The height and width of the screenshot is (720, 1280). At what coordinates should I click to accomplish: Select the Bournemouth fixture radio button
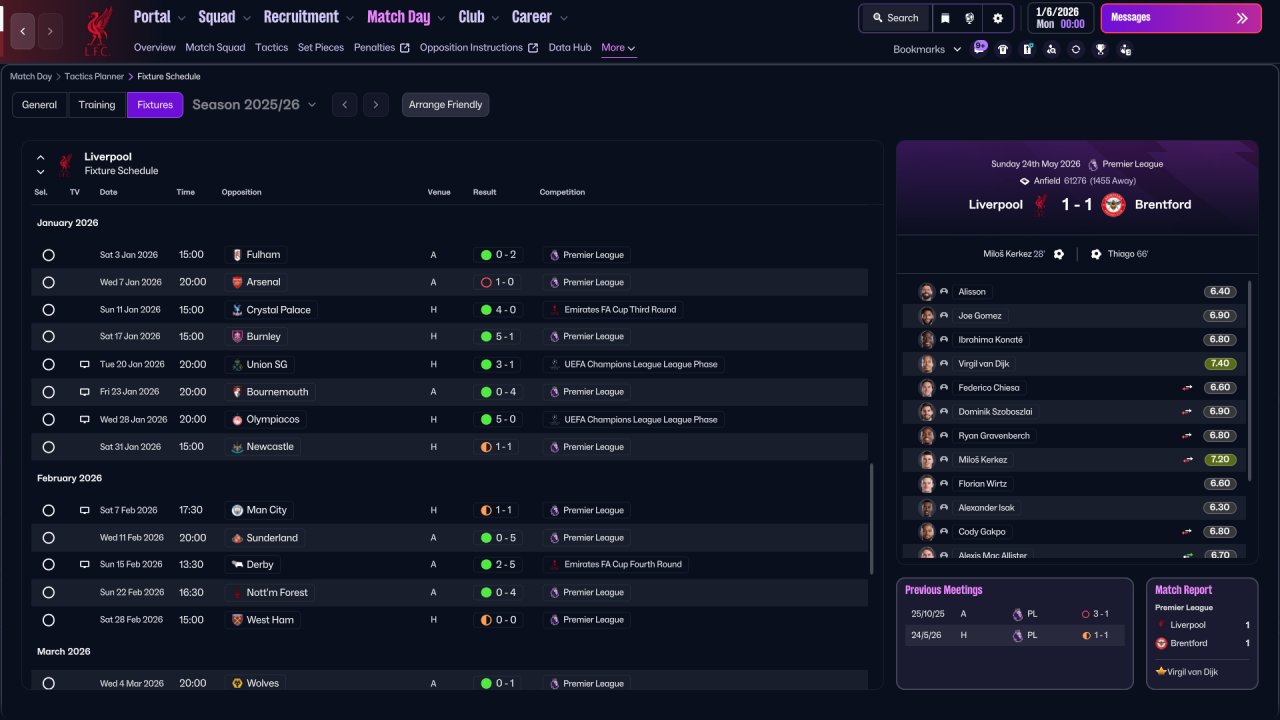pyautogui.click(x=48, y=392)
